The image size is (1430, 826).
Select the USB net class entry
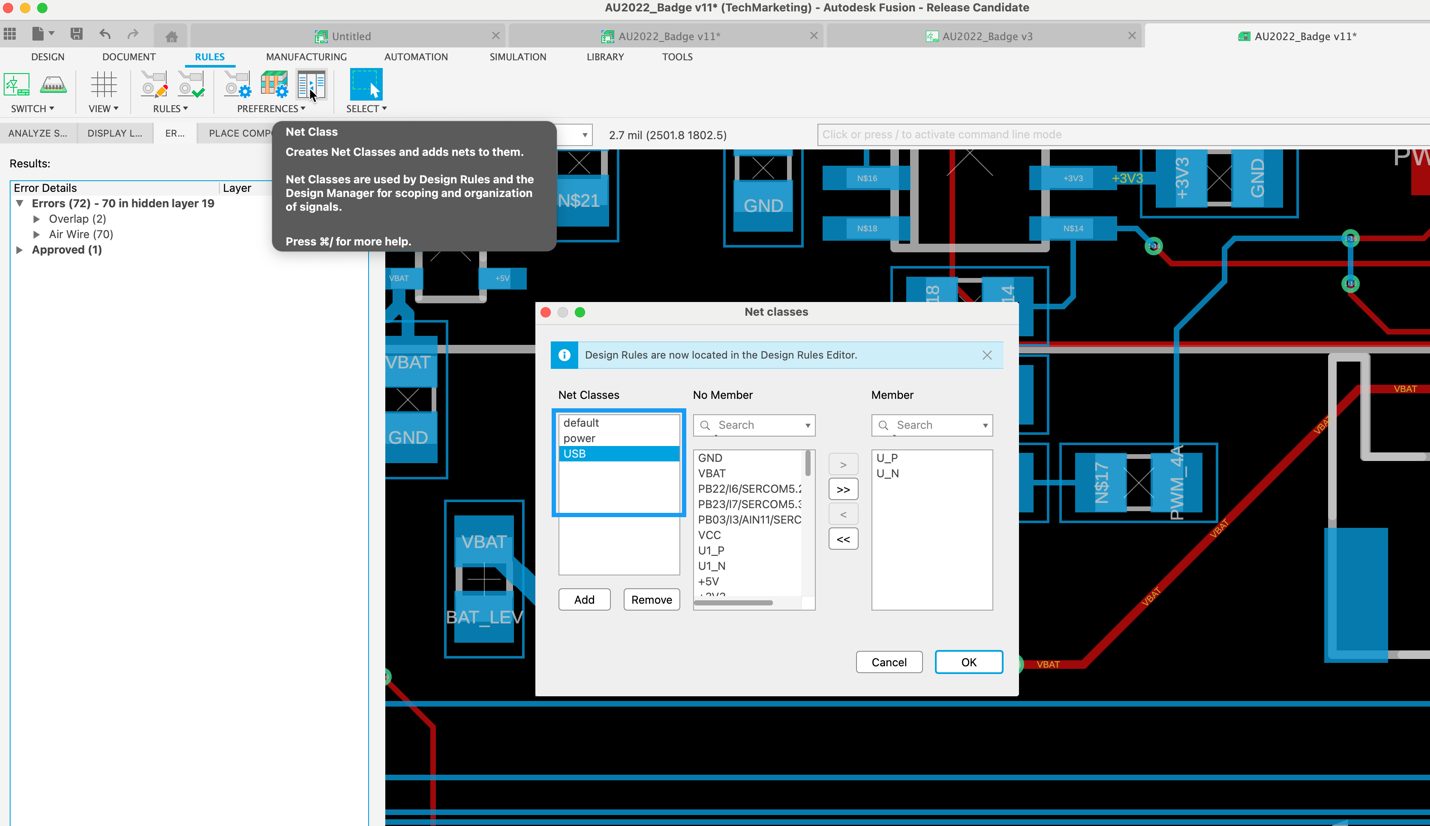click(x=618, y=453)
